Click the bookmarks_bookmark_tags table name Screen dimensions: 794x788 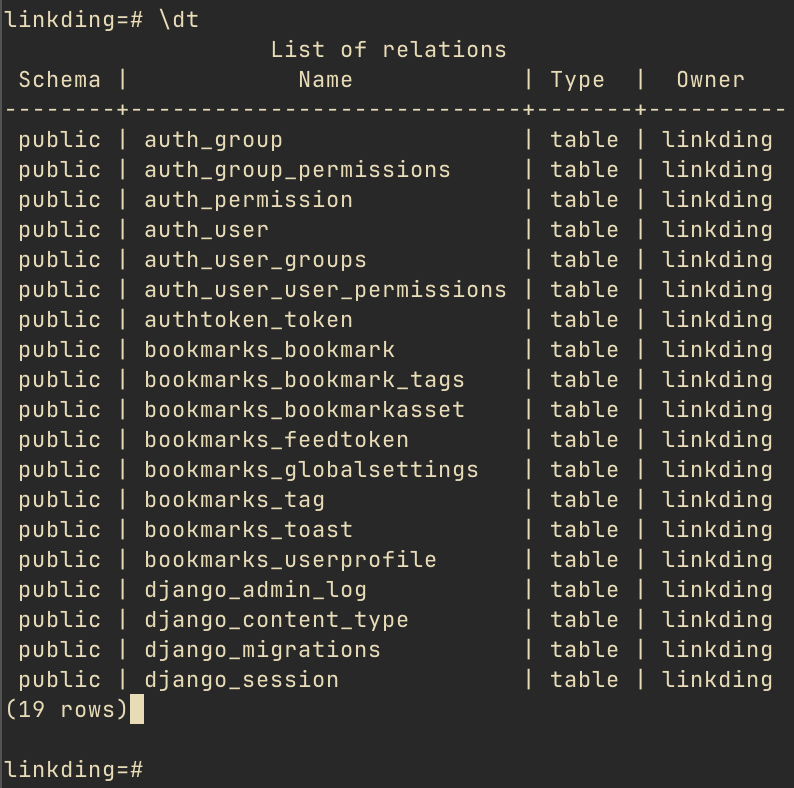(x=304, y=380)
